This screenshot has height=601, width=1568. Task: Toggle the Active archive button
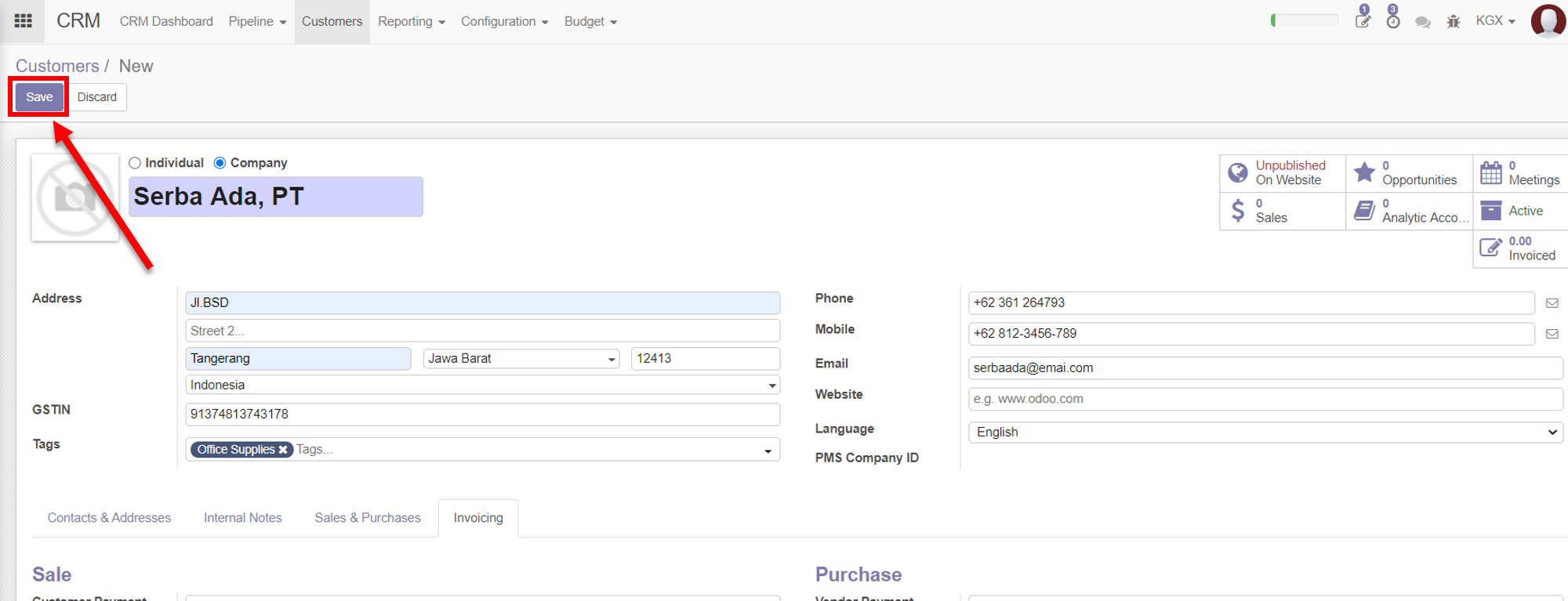coord(1521,211)
